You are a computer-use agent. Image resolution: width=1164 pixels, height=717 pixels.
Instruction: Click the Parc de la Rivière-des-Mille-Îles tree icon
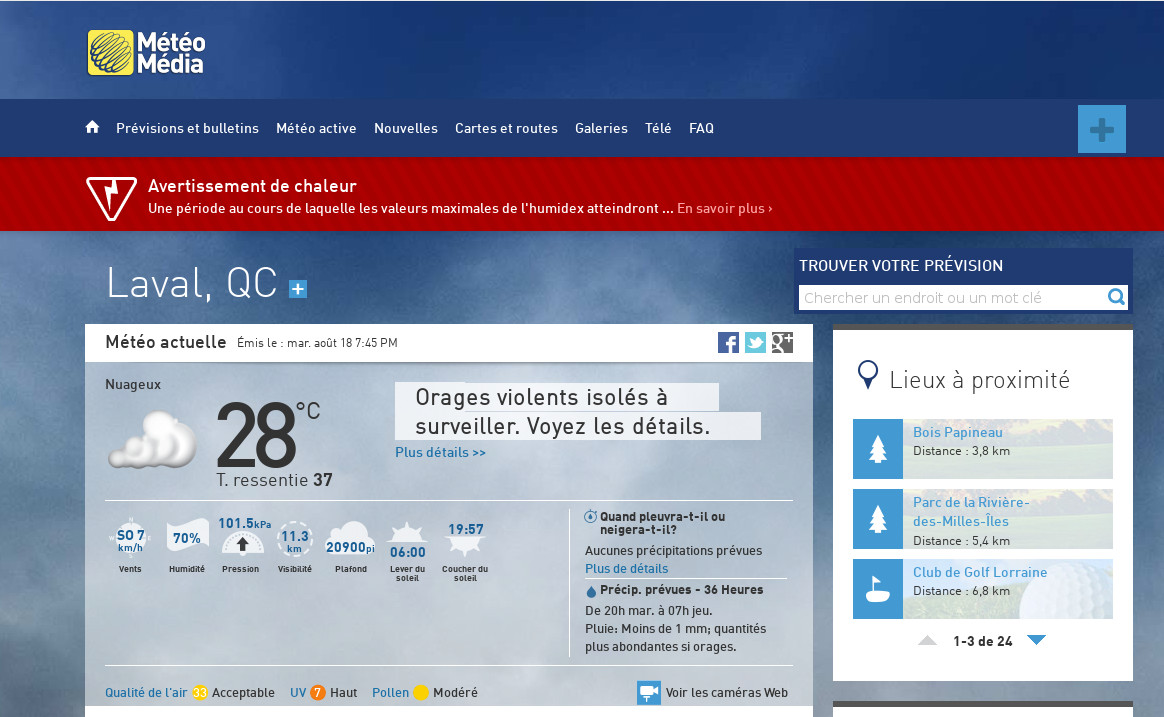point(877,519)
